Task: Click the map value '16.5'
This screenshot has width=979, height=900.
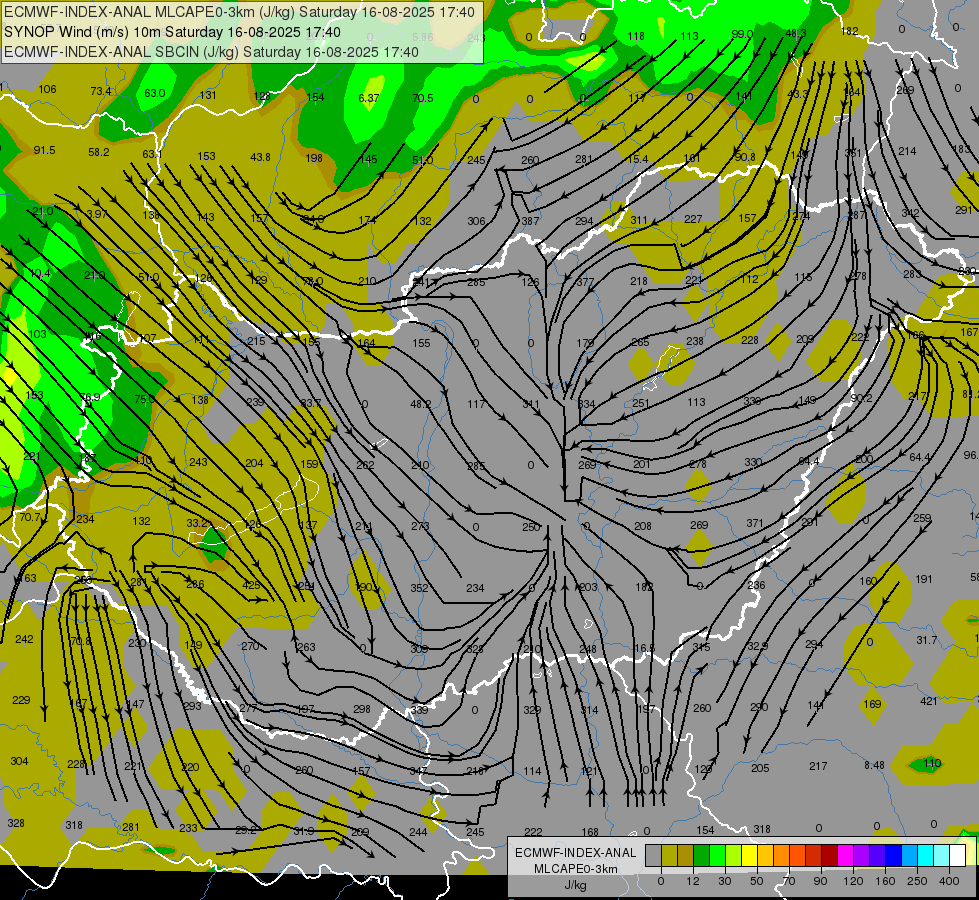Action: tap(644, 648)
